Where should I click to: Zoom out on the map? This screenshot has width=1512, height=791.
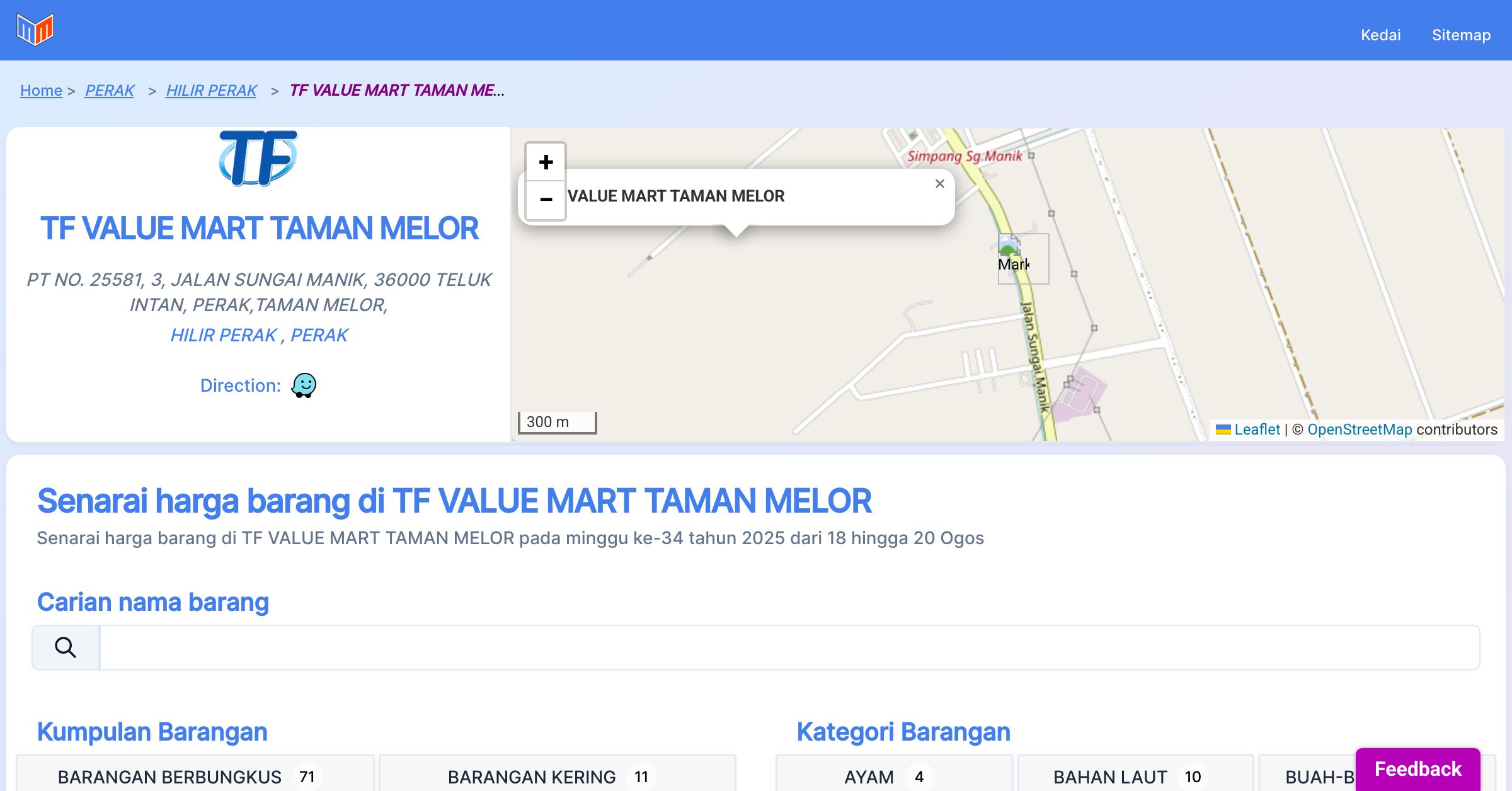coord(546,200)
